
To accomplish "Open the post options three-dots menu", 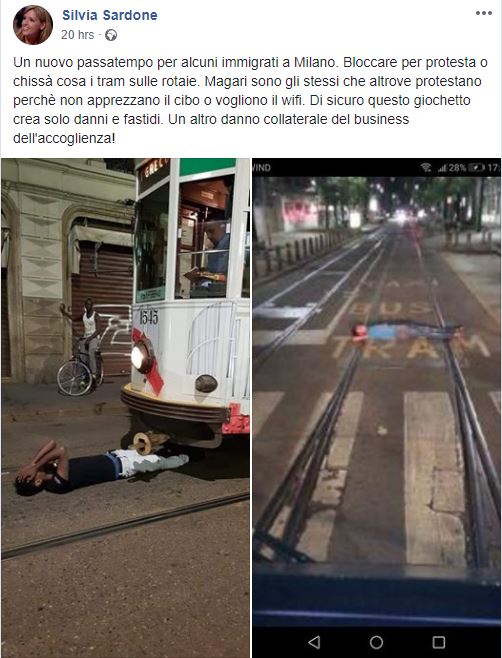I will (484, 13).
